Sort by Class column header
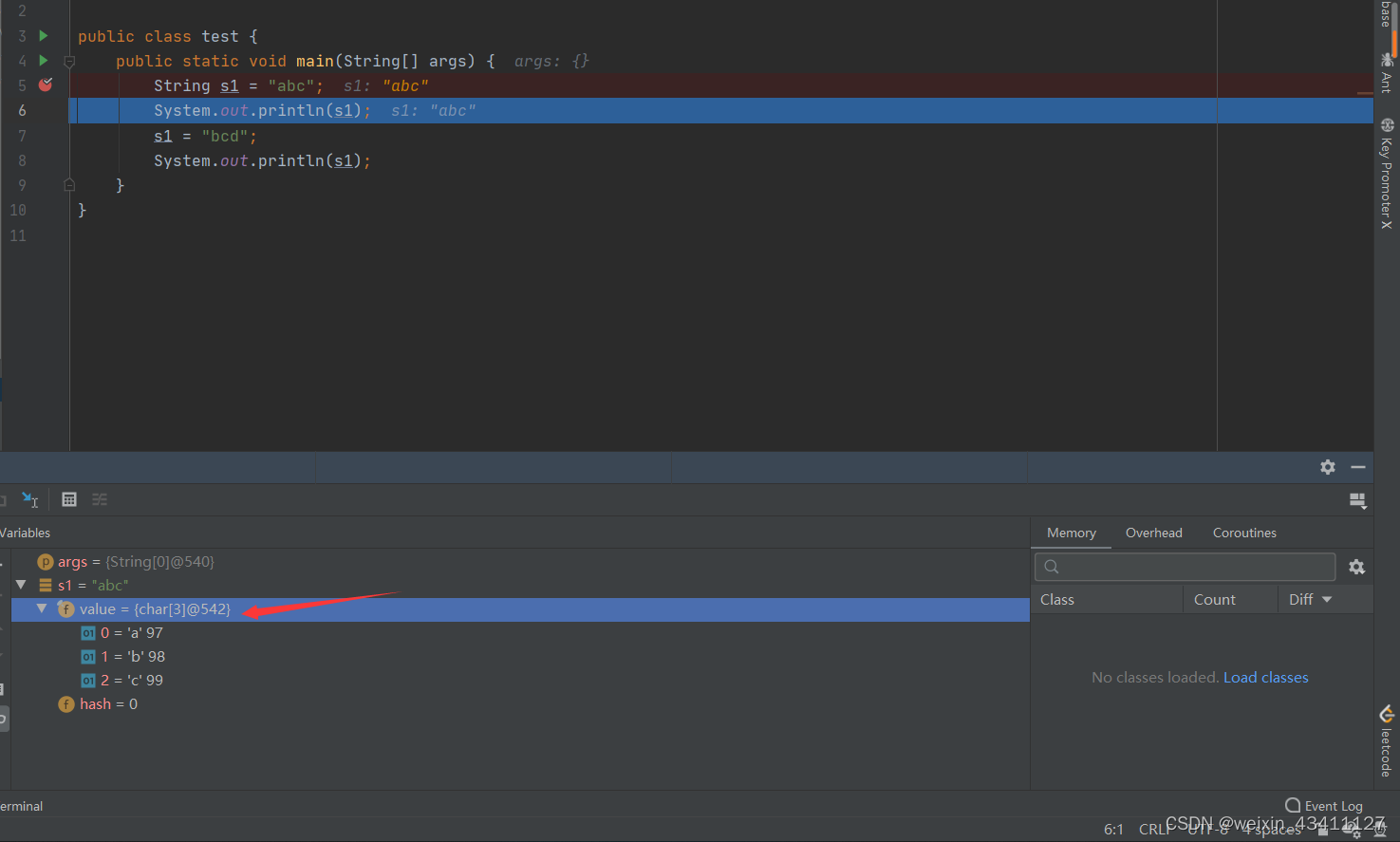The image size is (1400, 842). pos(1107,599)
